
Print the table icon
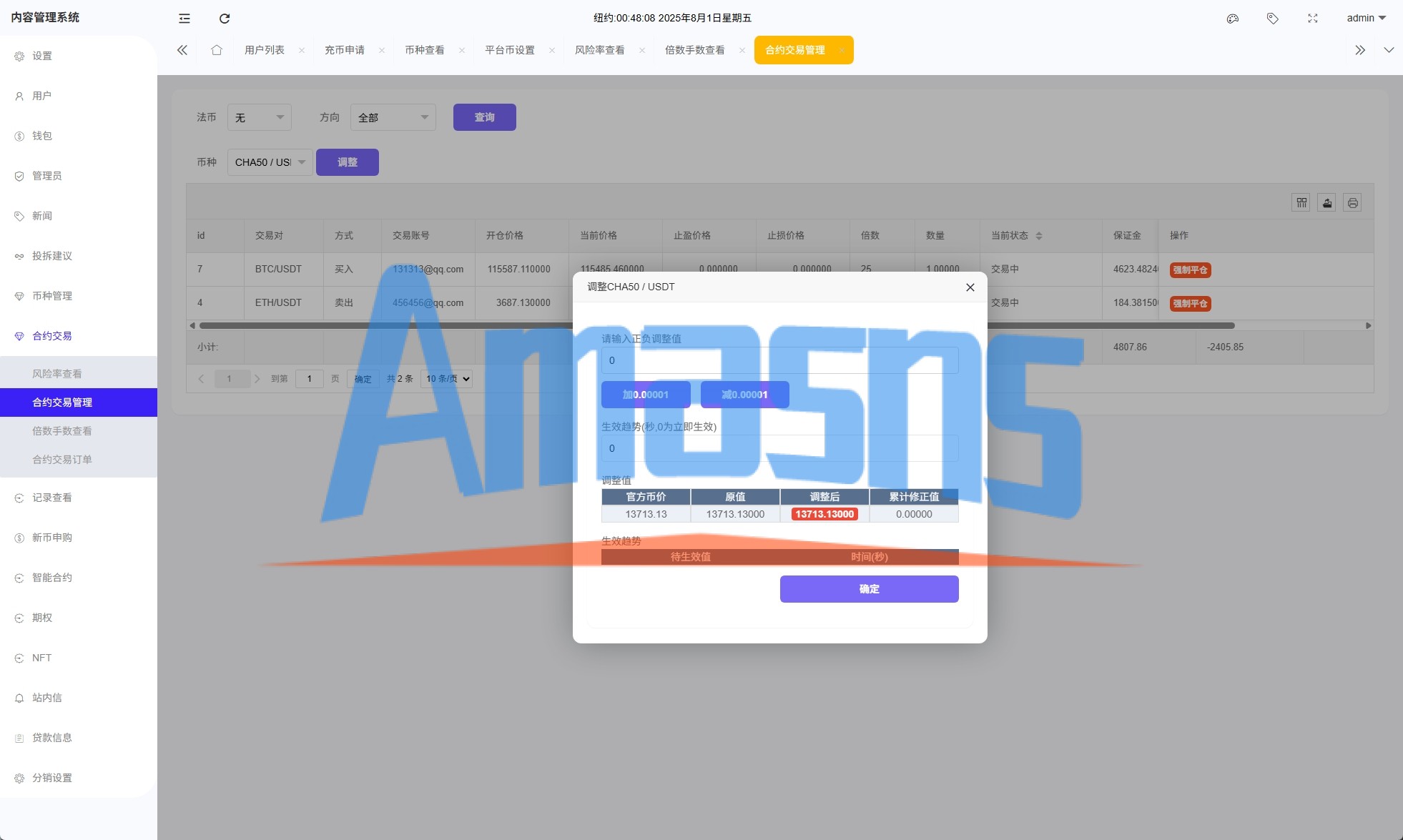(1353, 203)
